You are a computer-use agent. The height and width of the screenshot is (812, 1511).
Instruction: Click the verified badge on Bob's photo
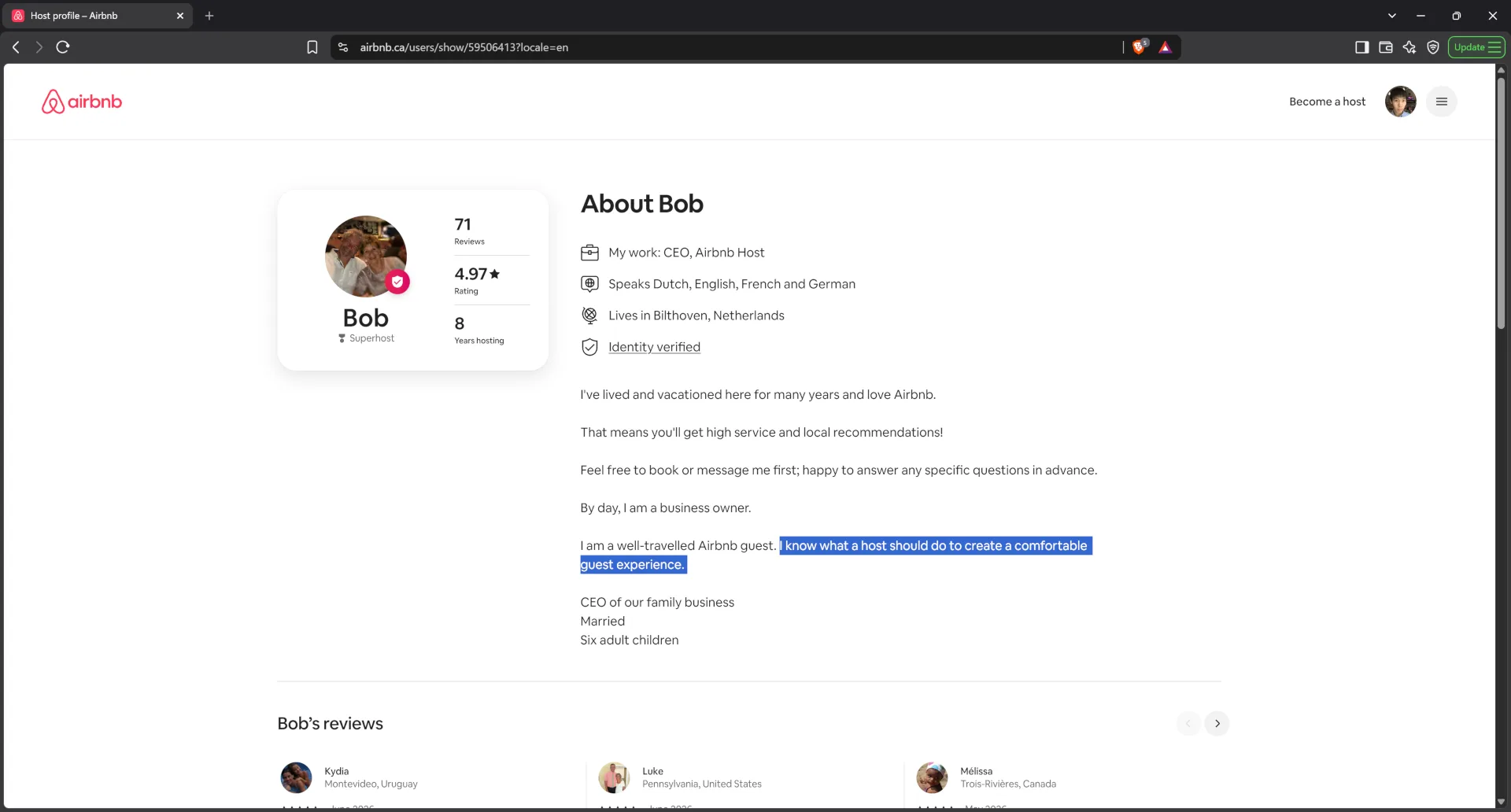tap(397, 282)
